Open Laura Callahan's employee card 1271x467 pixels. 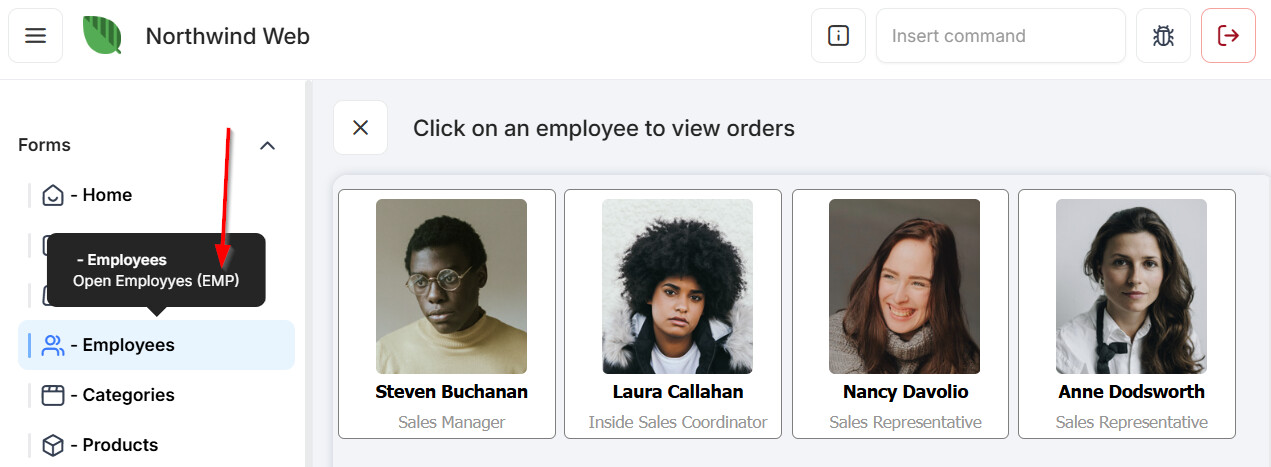tap(677, 314)
